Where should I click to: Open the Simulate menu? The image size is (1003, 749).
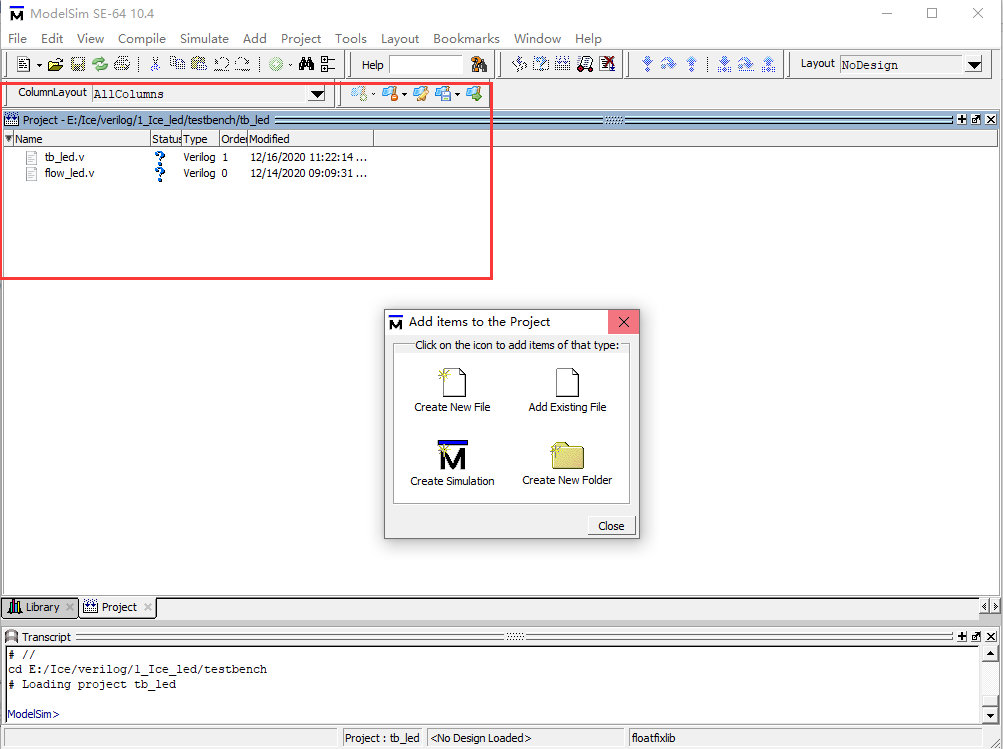(204, 38)
